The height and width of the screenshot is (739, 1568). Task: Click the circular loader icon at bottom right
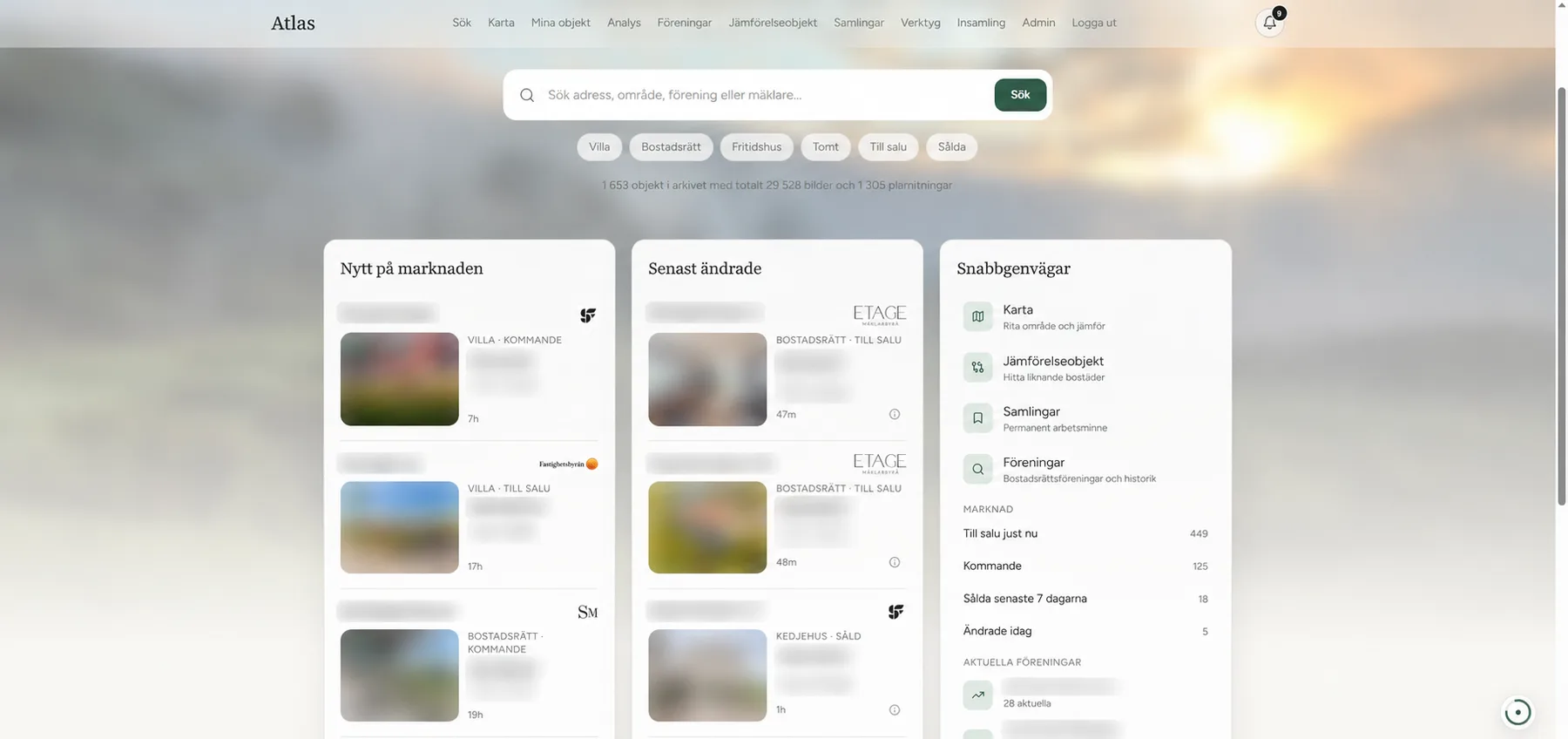[1517, 712]
